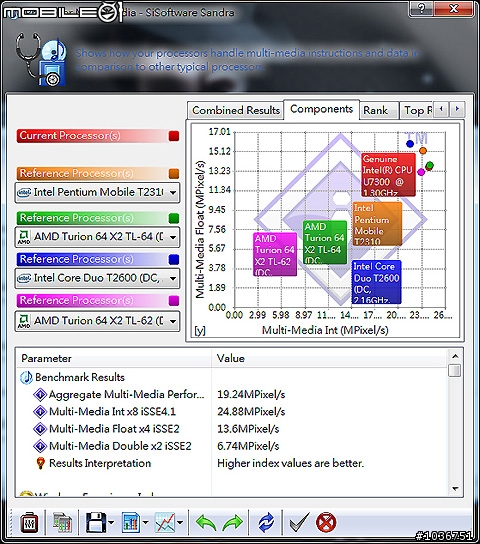Click the [y] axis toggle label
The image size is (480, 544).
tap(200, 330)
